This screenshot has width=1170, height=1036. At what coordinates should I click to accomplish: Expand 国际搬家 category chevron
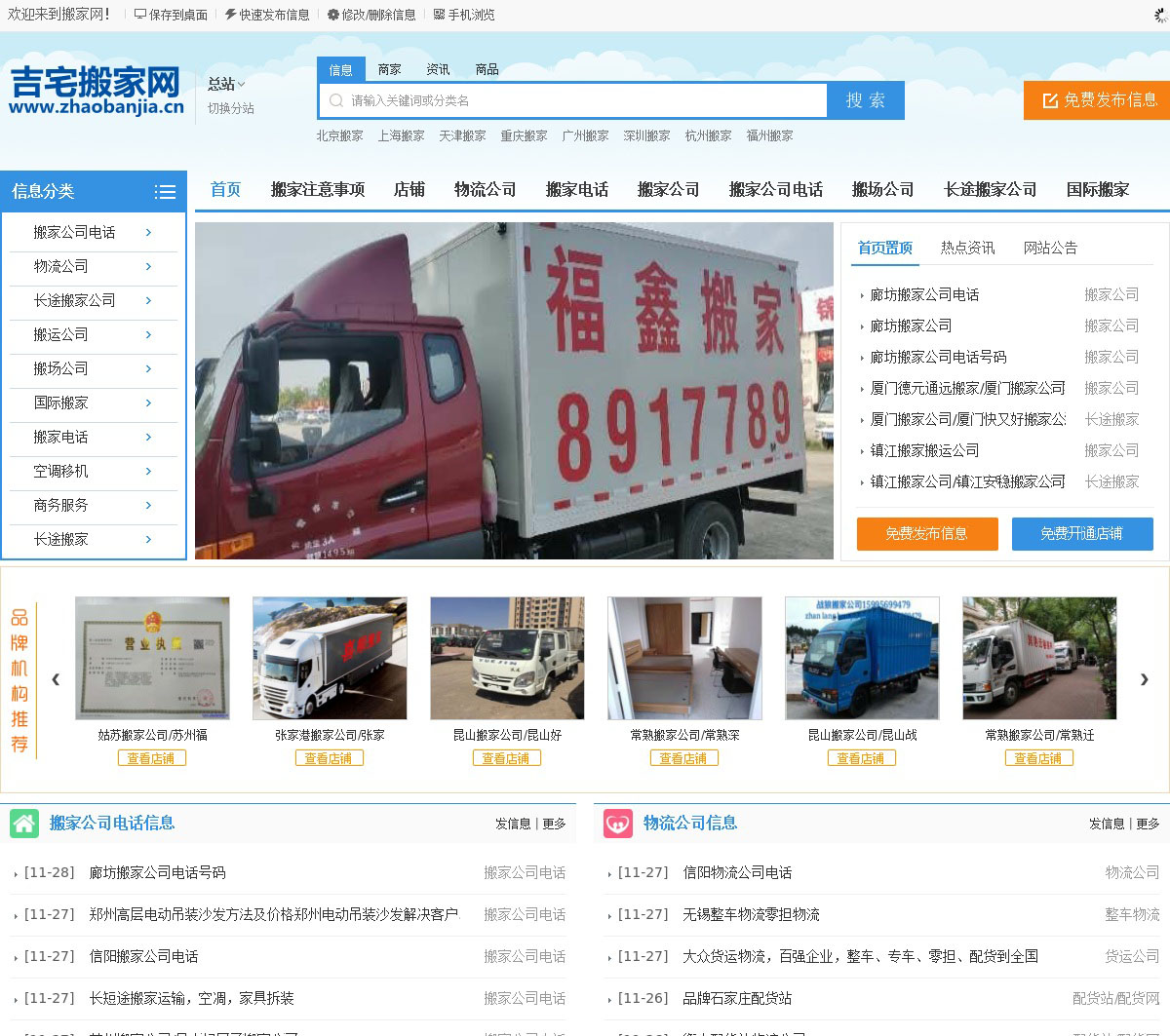(148, 403)
